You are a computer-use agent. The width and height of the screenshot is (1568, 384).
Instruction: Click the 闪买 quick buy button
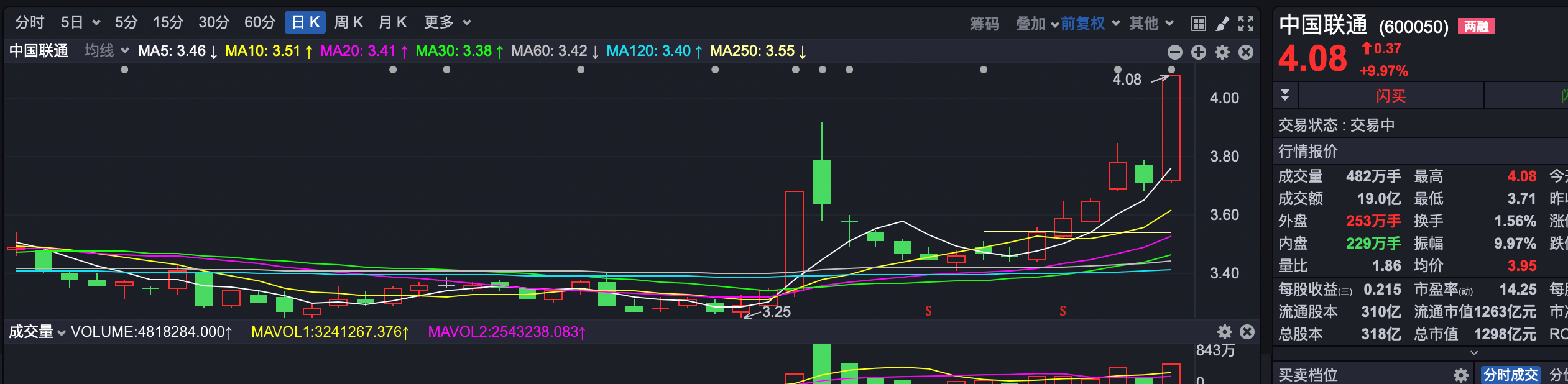pyautogui.click(x=1391, y=96)
